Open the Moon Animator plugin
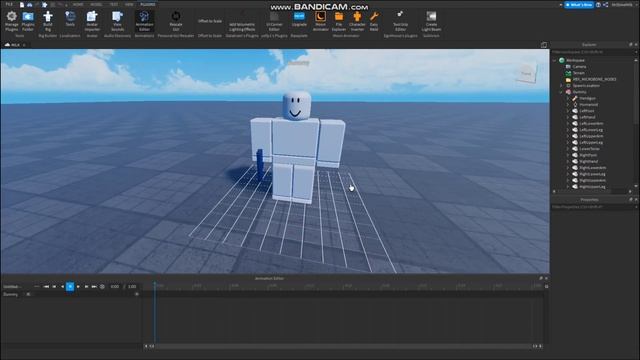Viewport: 640px width, 360px height. (x=320, y=21)
